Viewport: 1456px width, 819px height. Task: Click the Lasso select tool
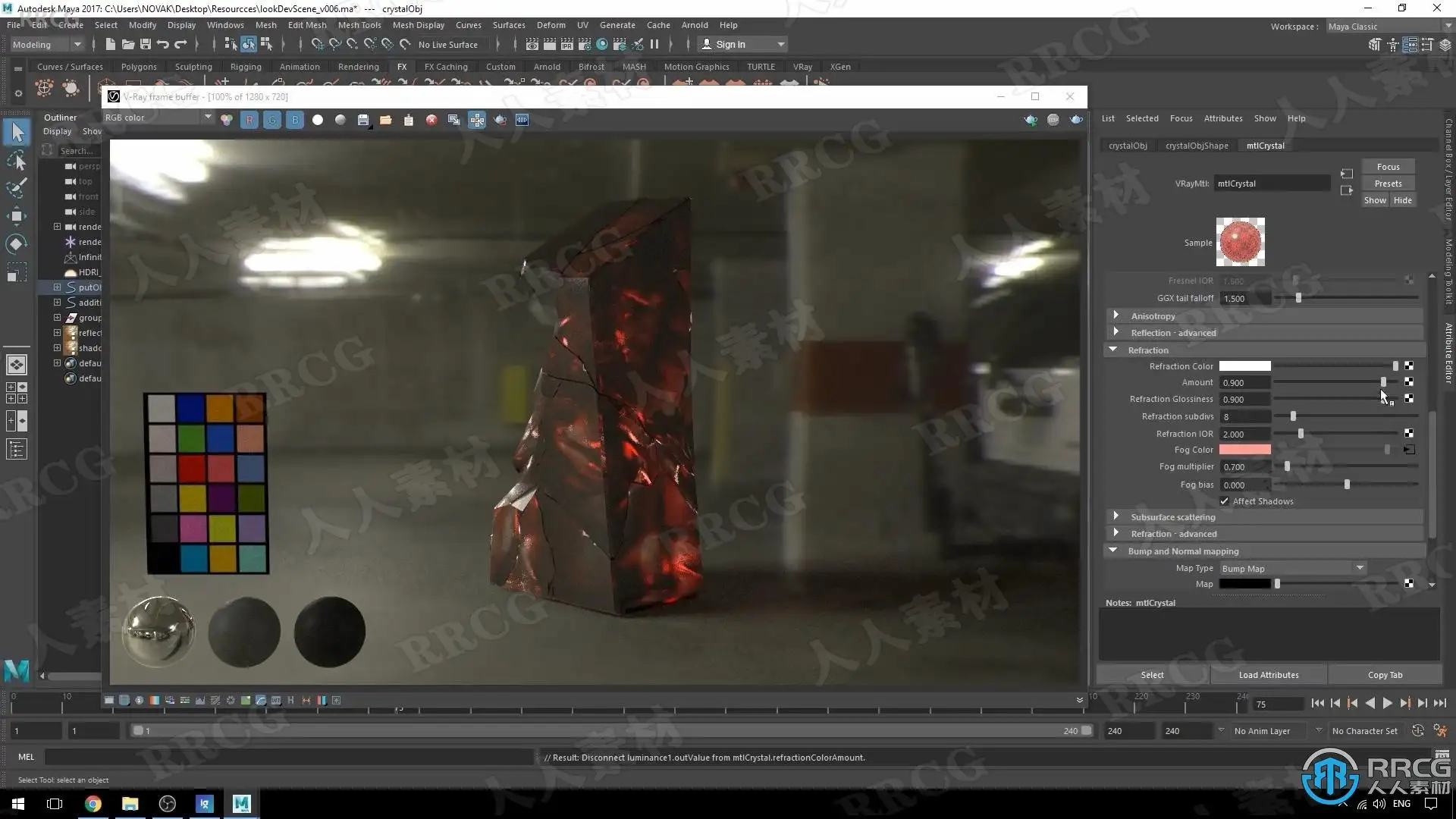pos(17,161)
